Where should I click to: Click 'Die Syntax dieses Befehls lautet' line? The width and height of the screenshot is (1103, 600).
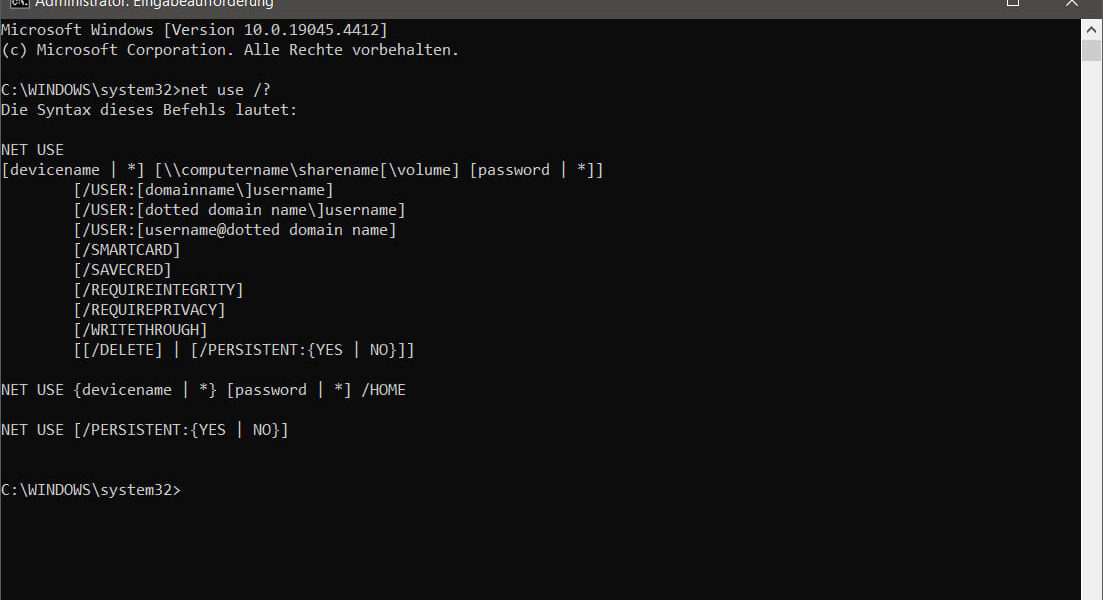[x=149, y=110]
